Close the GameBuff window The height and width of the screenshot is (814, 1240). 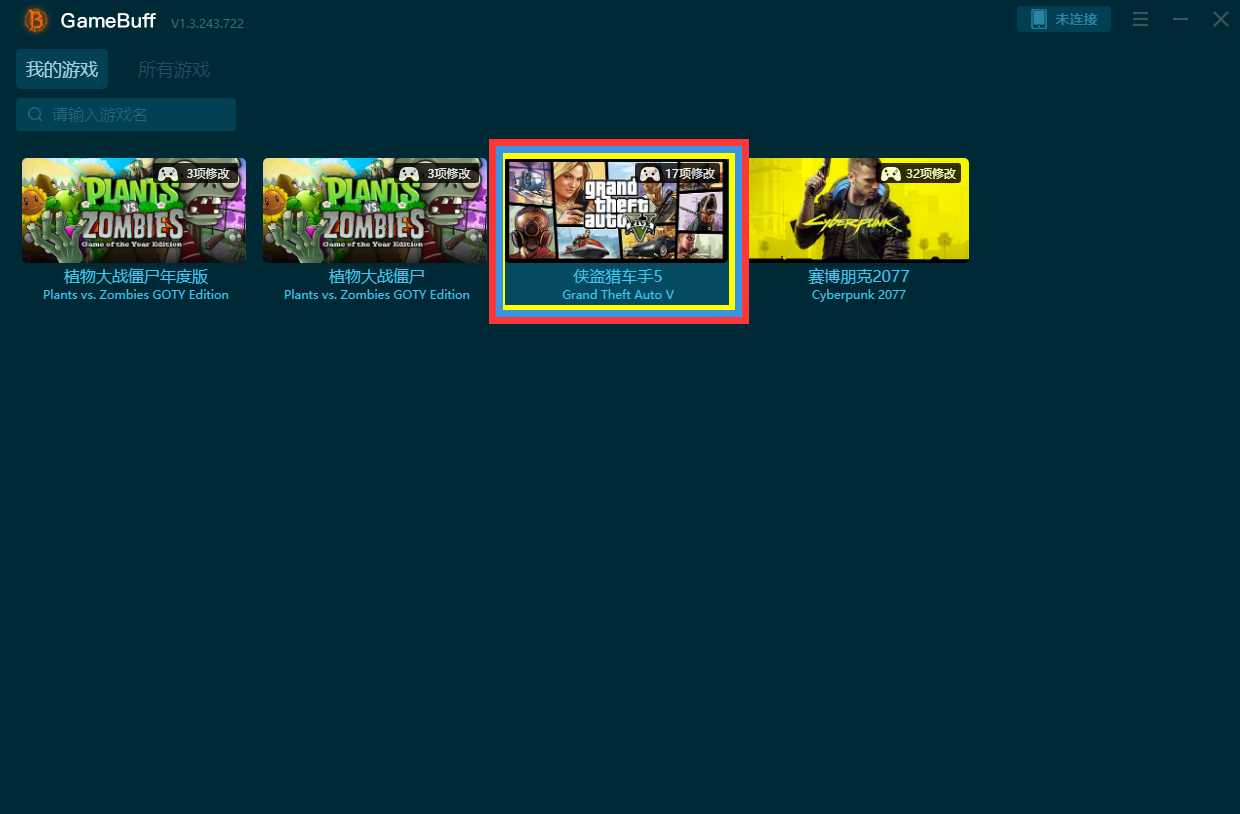1220,19
